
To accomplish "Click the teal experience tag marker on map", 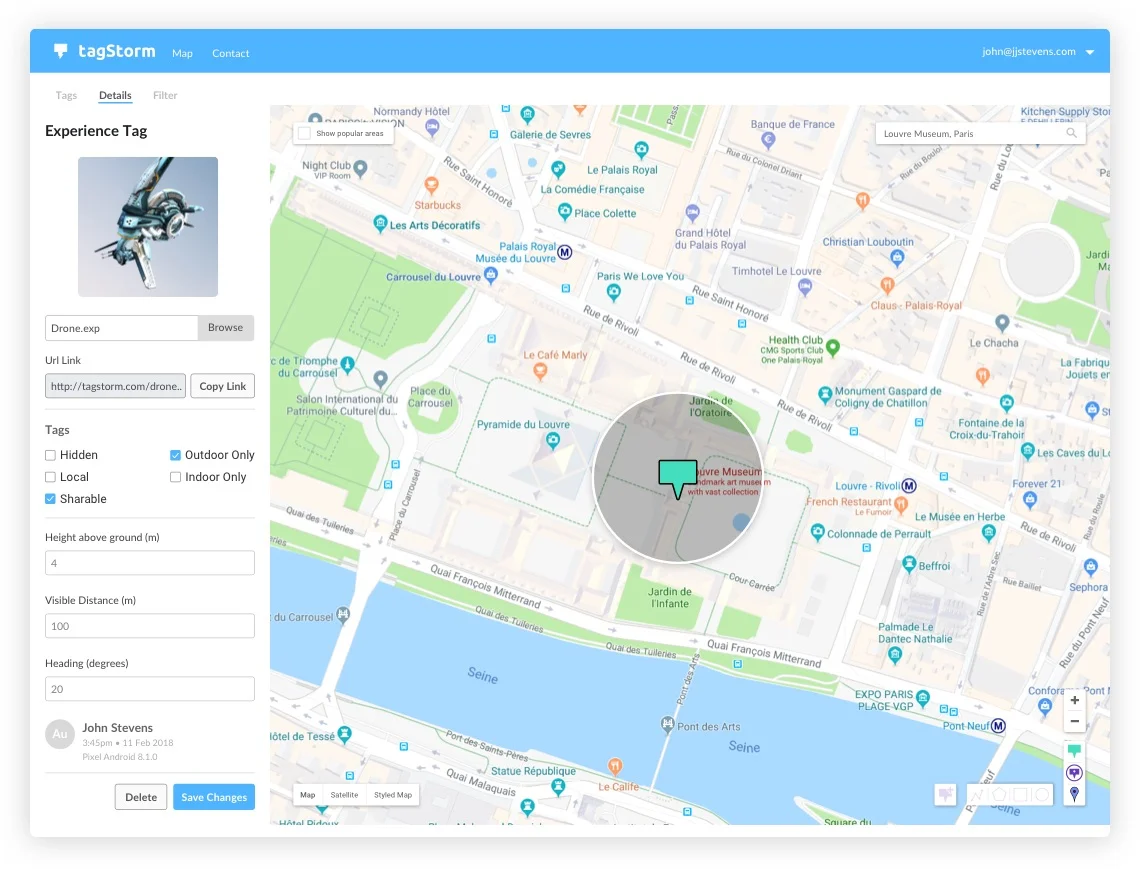I will pyautogui.click(x=678, y=478).
